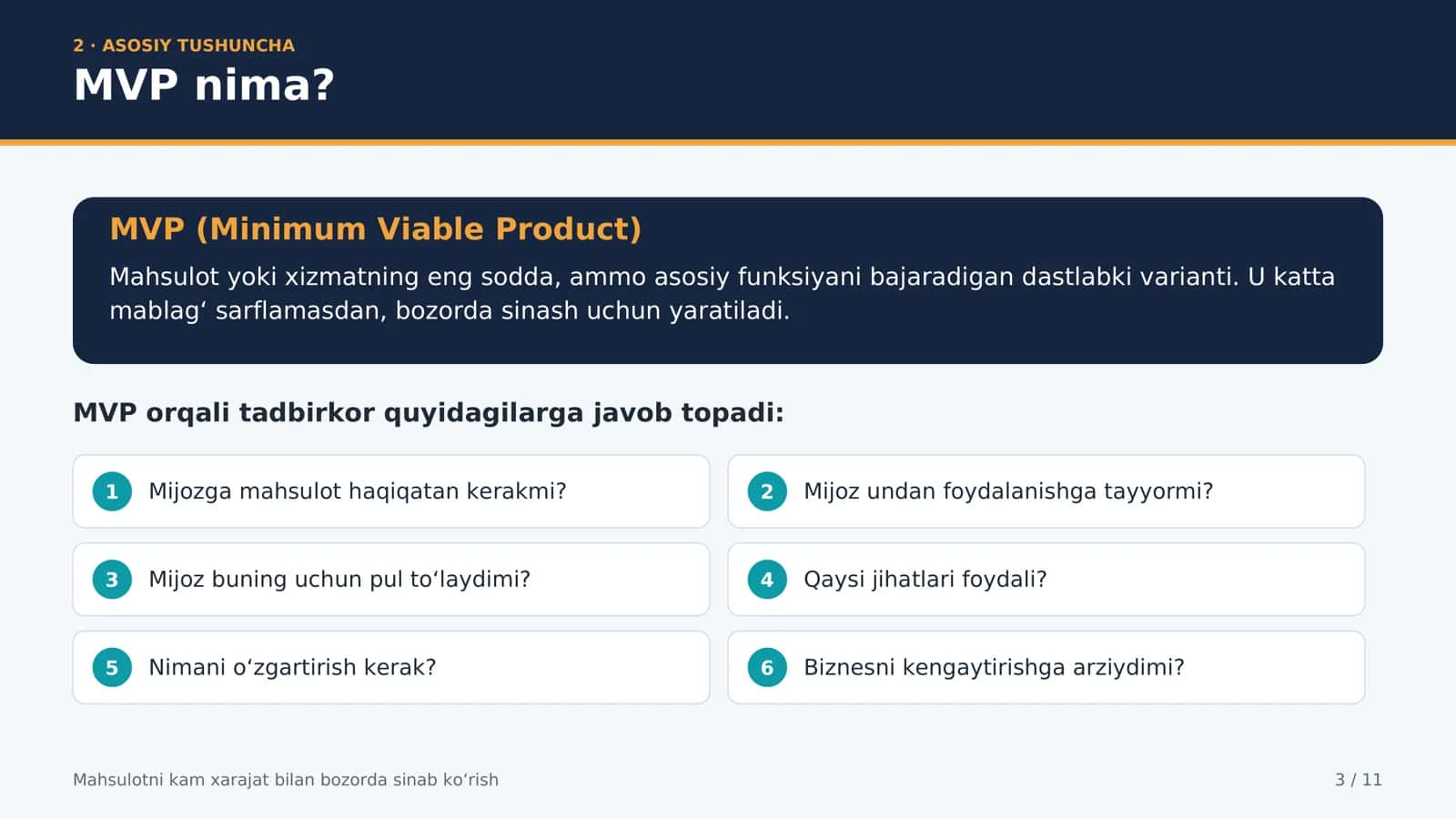The width and height of the screenshot is (1456, 819).
Task: Click the section label "2 · ASOSIY TUSHUNCHA"
Action: click(x=184, y=45)
